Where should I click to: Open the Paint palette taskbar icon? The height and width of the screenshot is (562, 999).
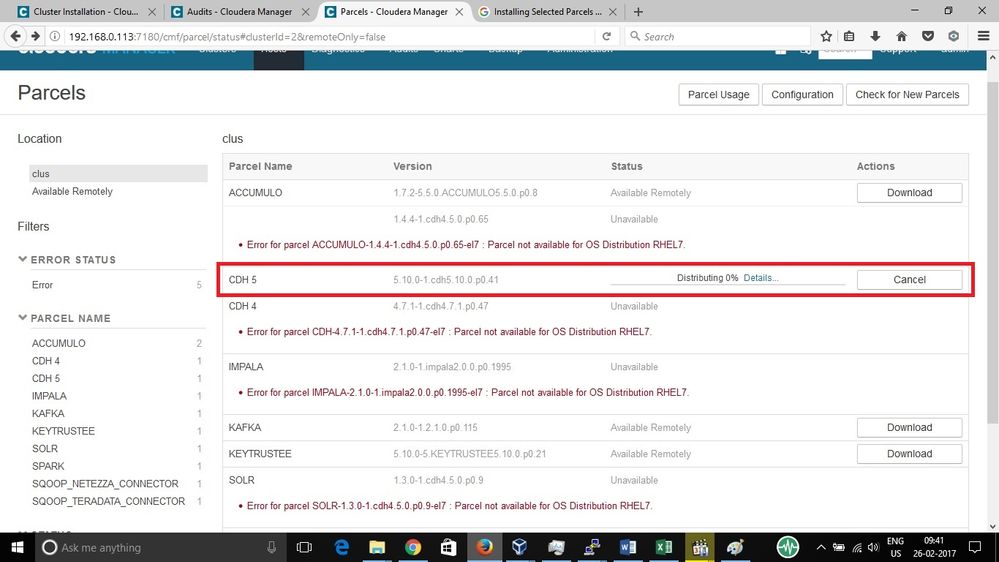coord(735,547)
